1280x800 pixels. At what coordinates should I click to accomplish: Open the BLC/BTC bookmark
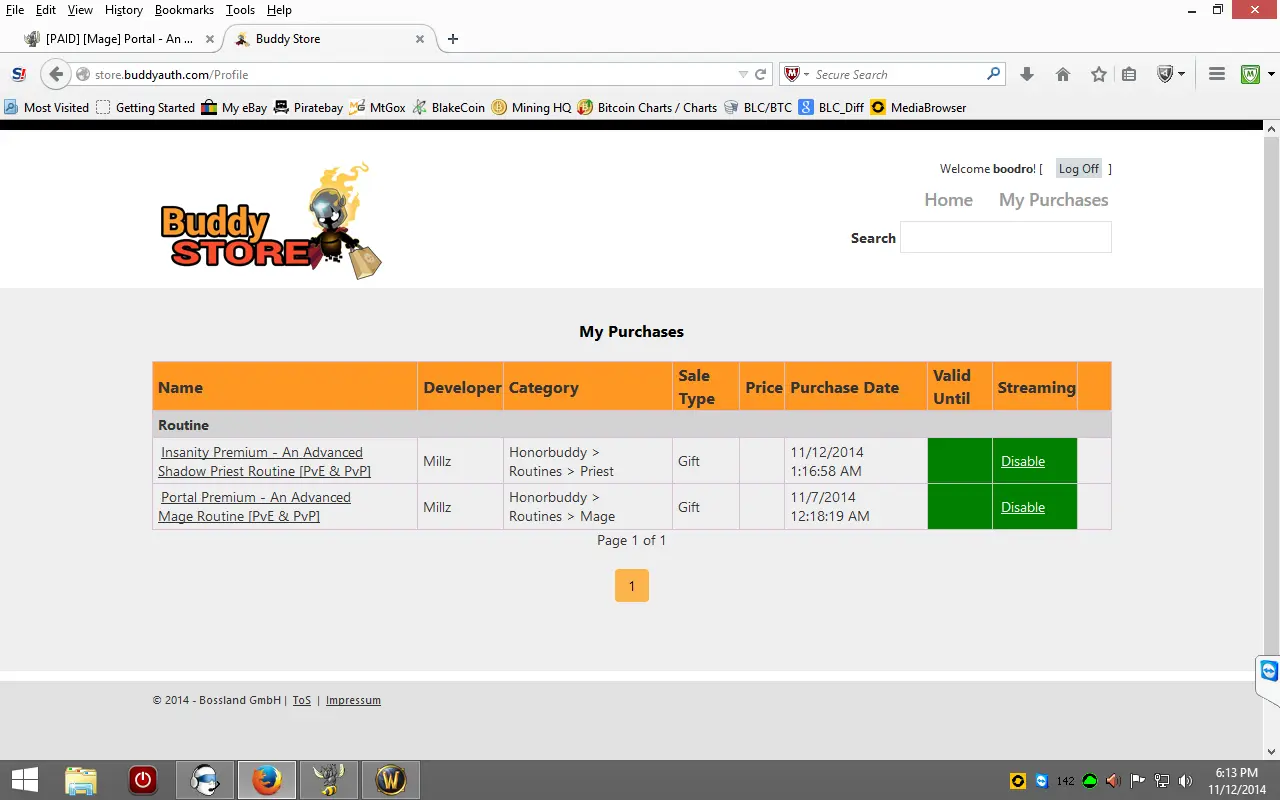point(757,108)
